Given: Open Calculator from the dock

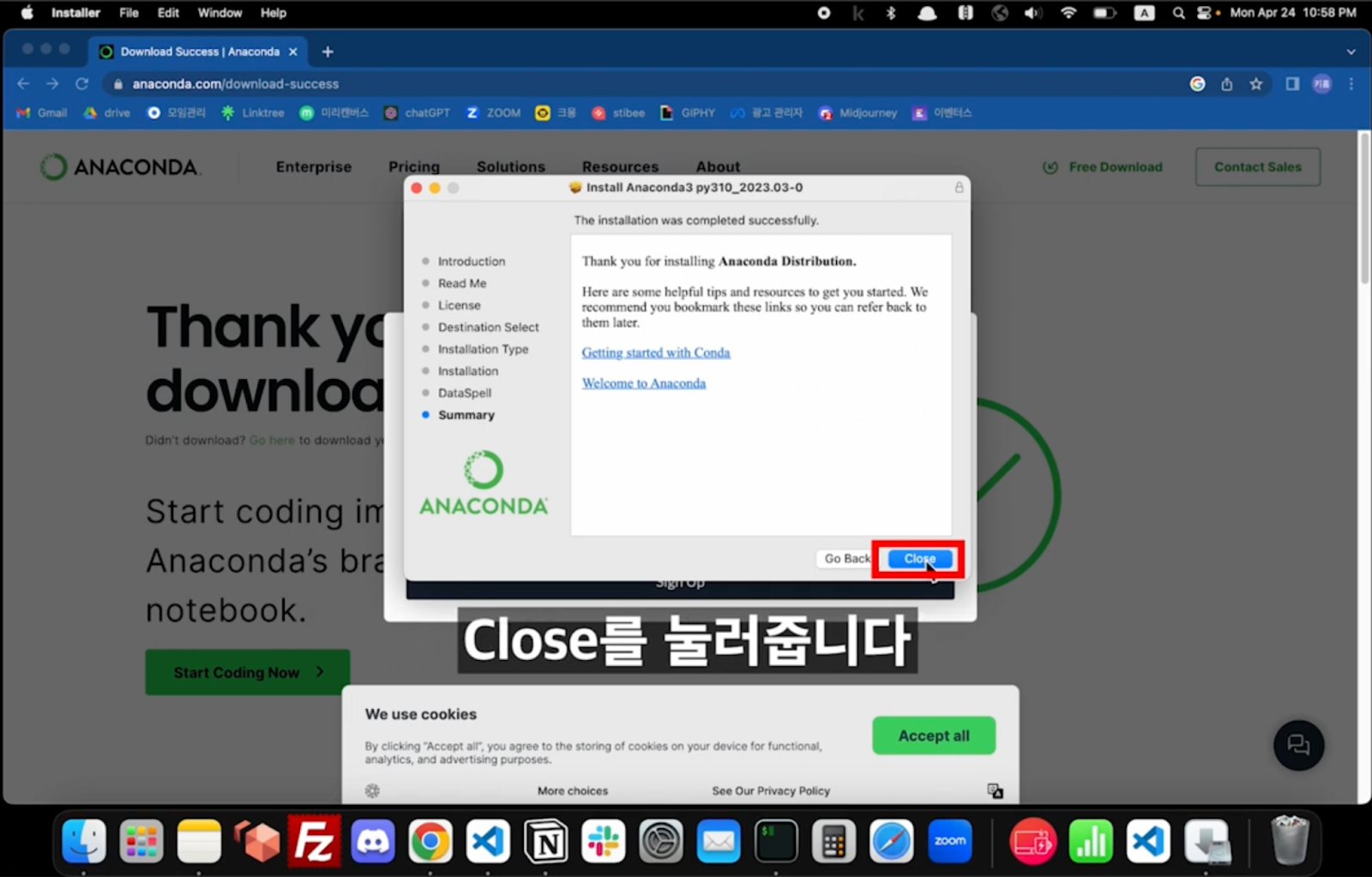Looking at the screenshot, I should 833,841.
